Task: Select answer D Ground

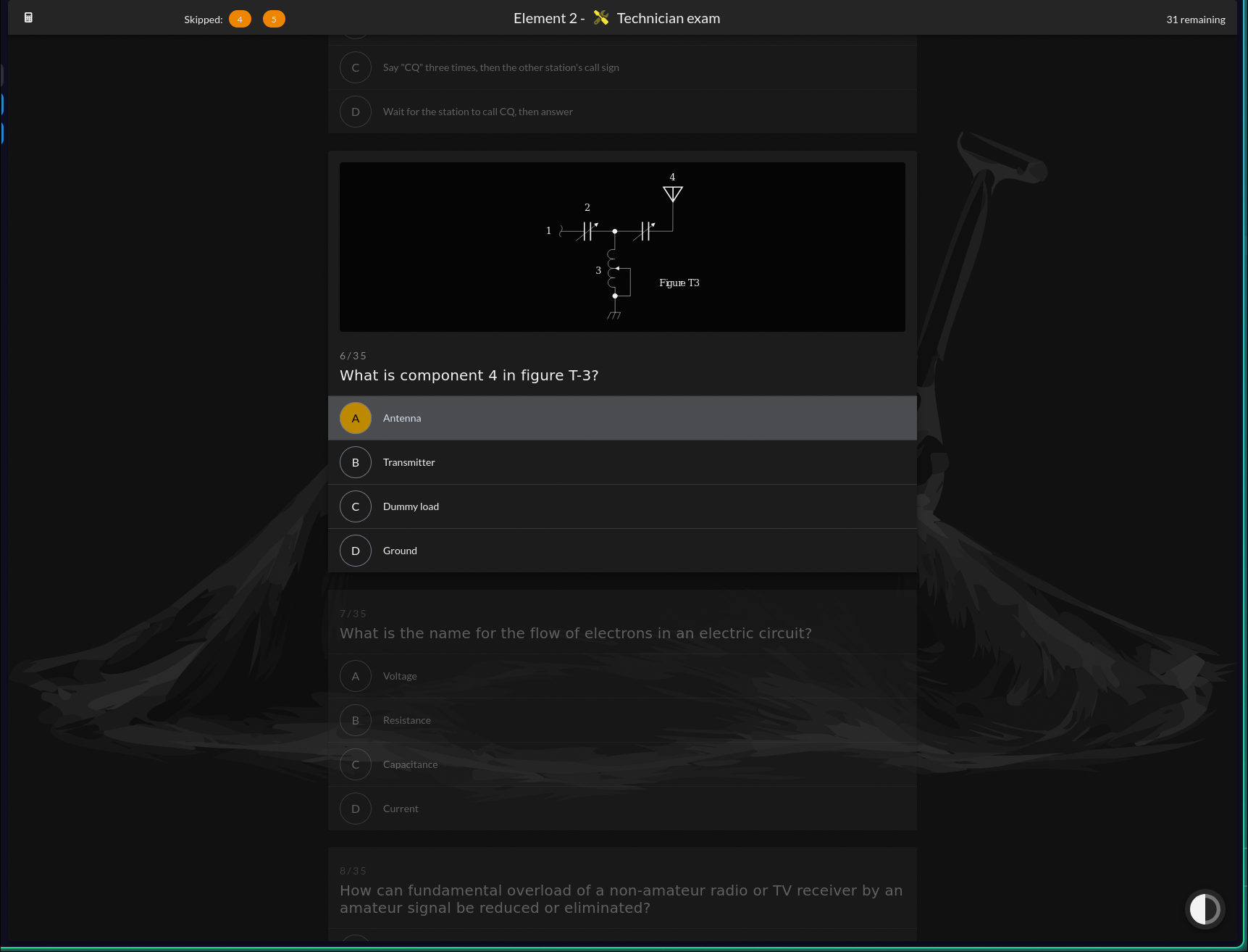Action: (x=622, y=551)
